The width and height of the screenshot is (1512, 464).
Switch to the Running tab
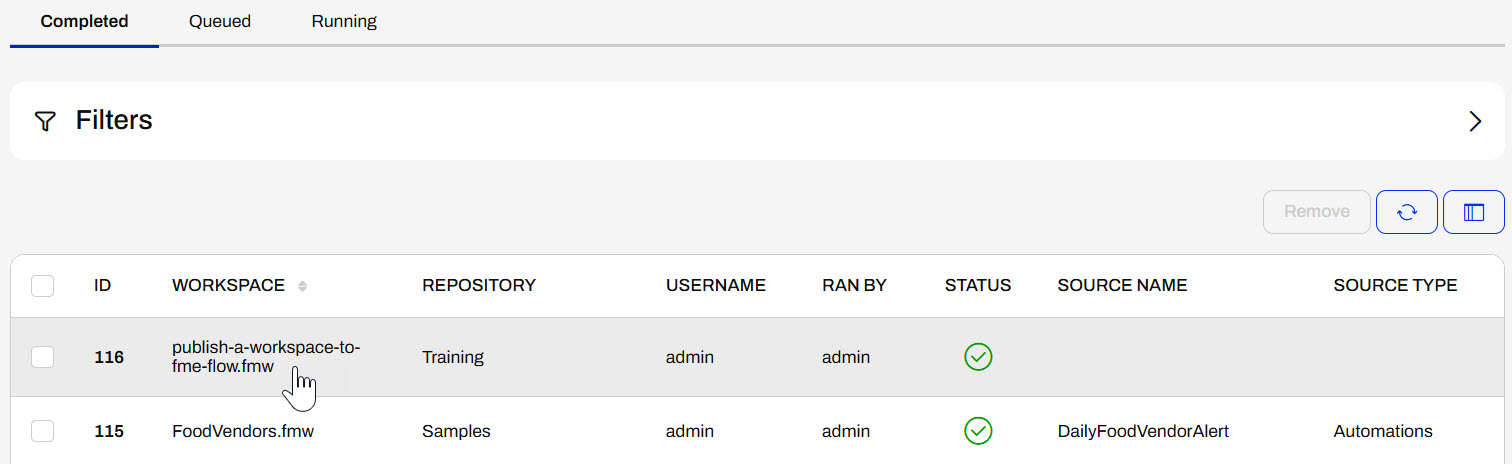(x=344, y=21)
